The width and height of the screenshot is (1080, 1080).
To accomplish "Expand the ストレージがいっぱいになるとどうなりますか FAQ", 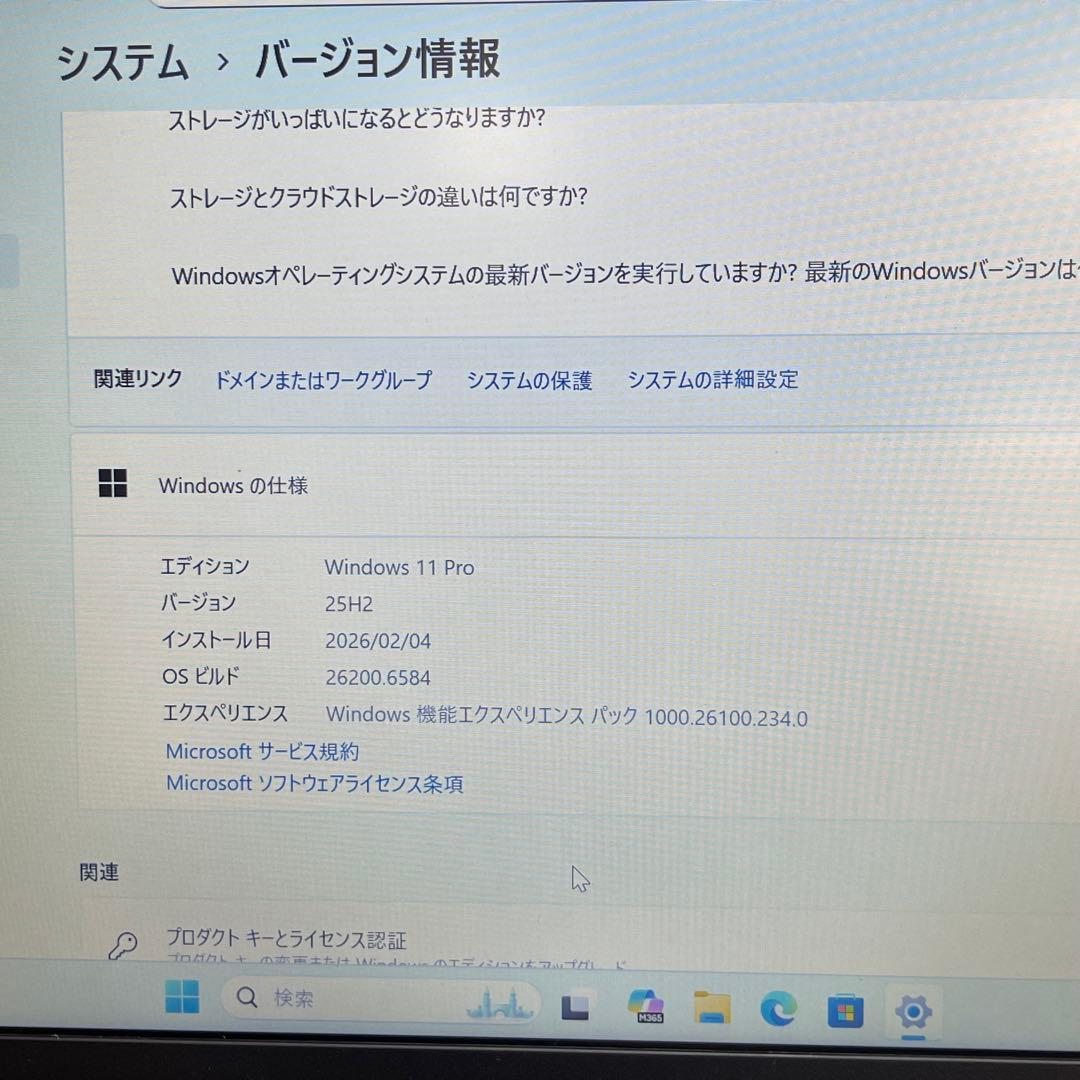I will pos(357,118).
